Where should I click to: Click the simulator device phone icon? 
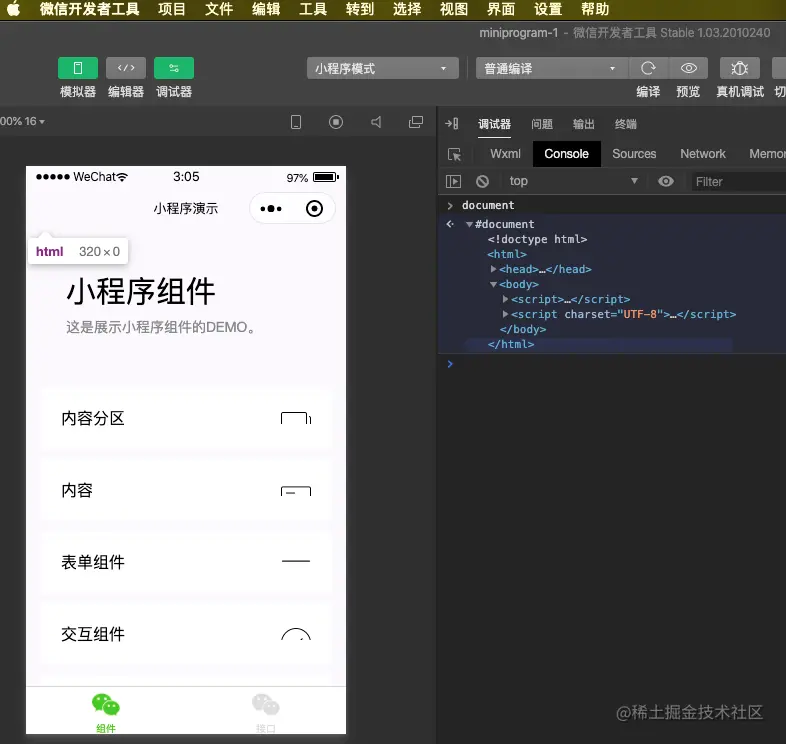point(296,122)
